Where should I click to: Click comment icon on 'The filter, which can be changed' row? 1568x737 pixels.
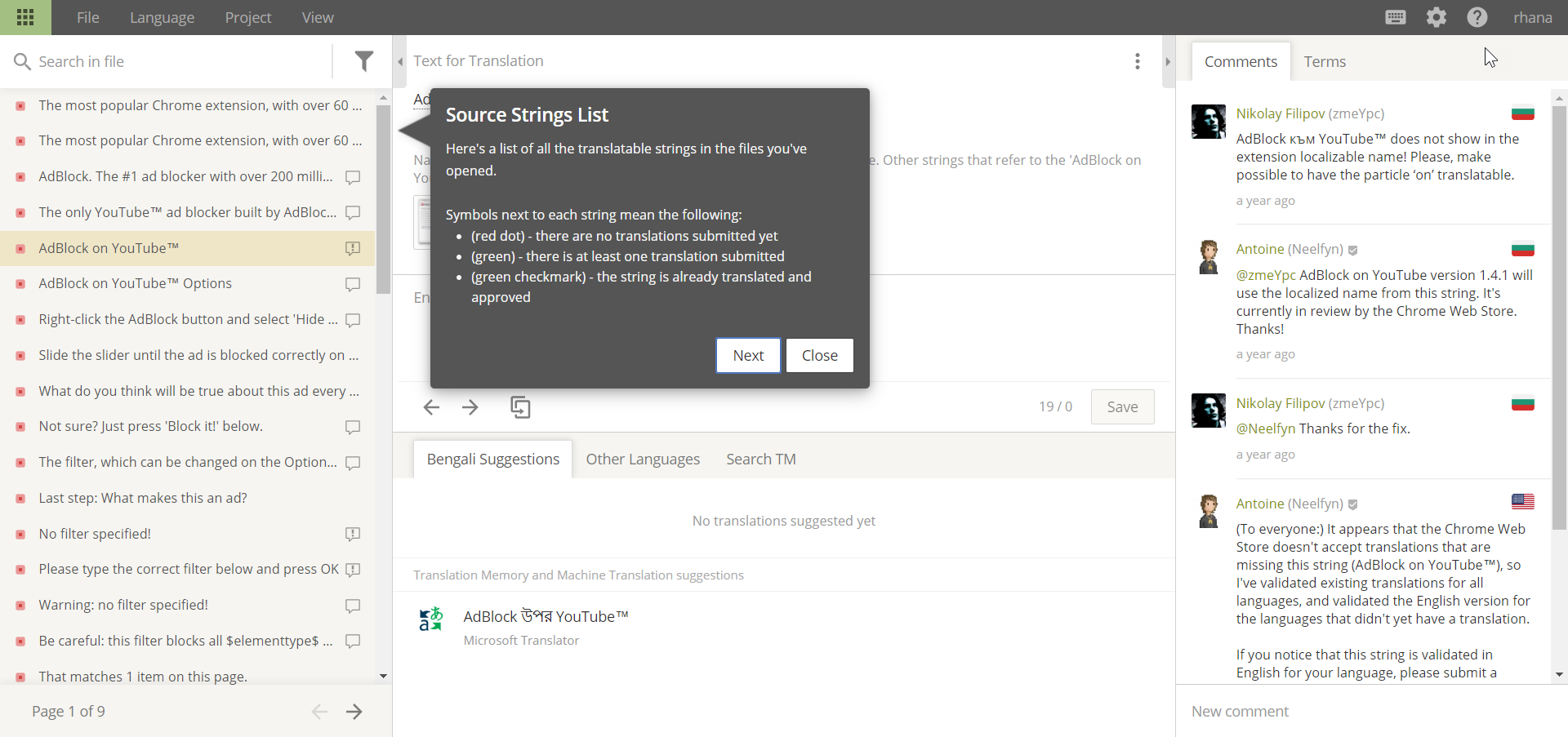353,463
